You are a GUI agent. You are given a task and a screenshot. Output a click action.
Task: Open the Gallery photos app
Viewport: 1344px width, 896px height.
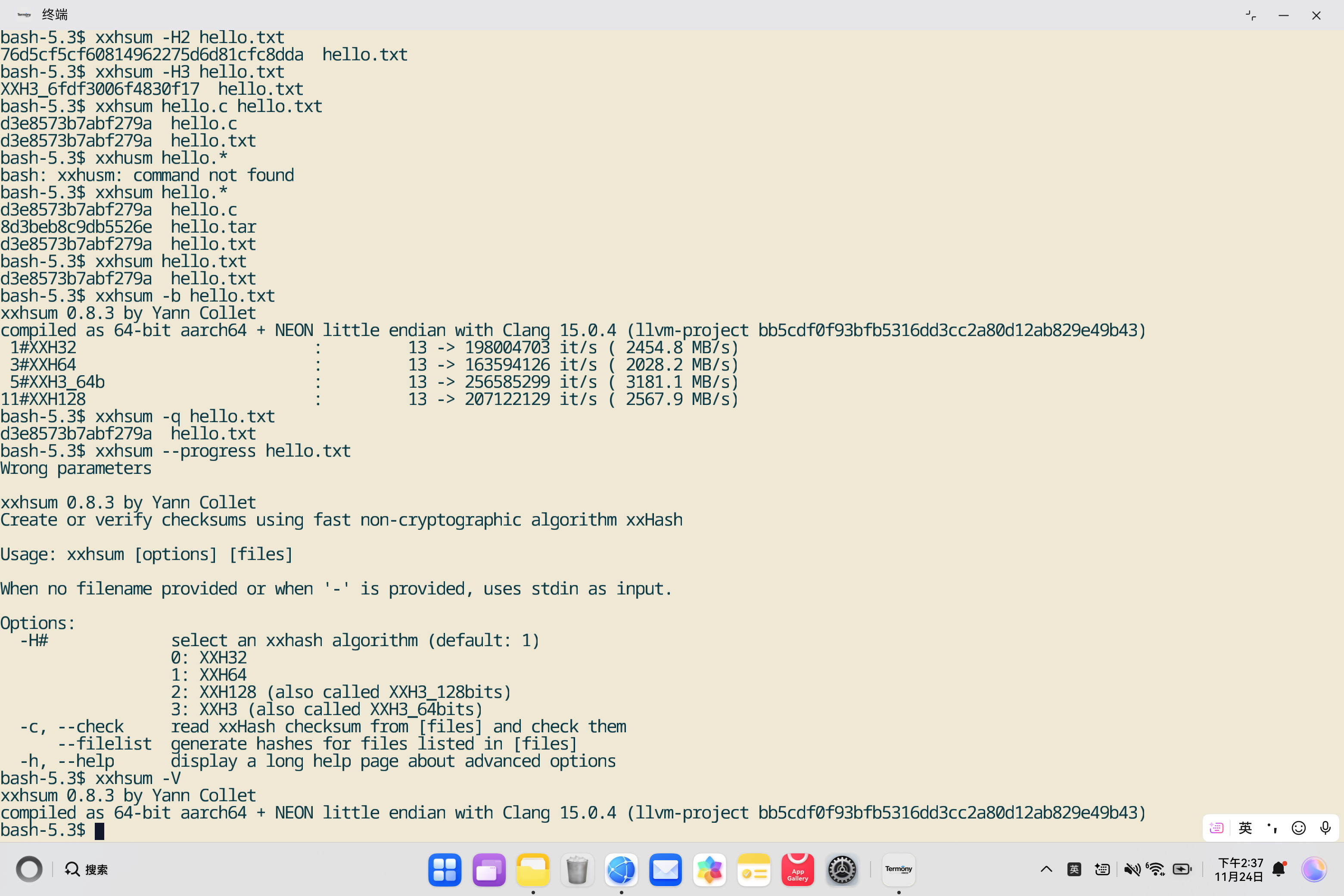click(x=709, y=869)
